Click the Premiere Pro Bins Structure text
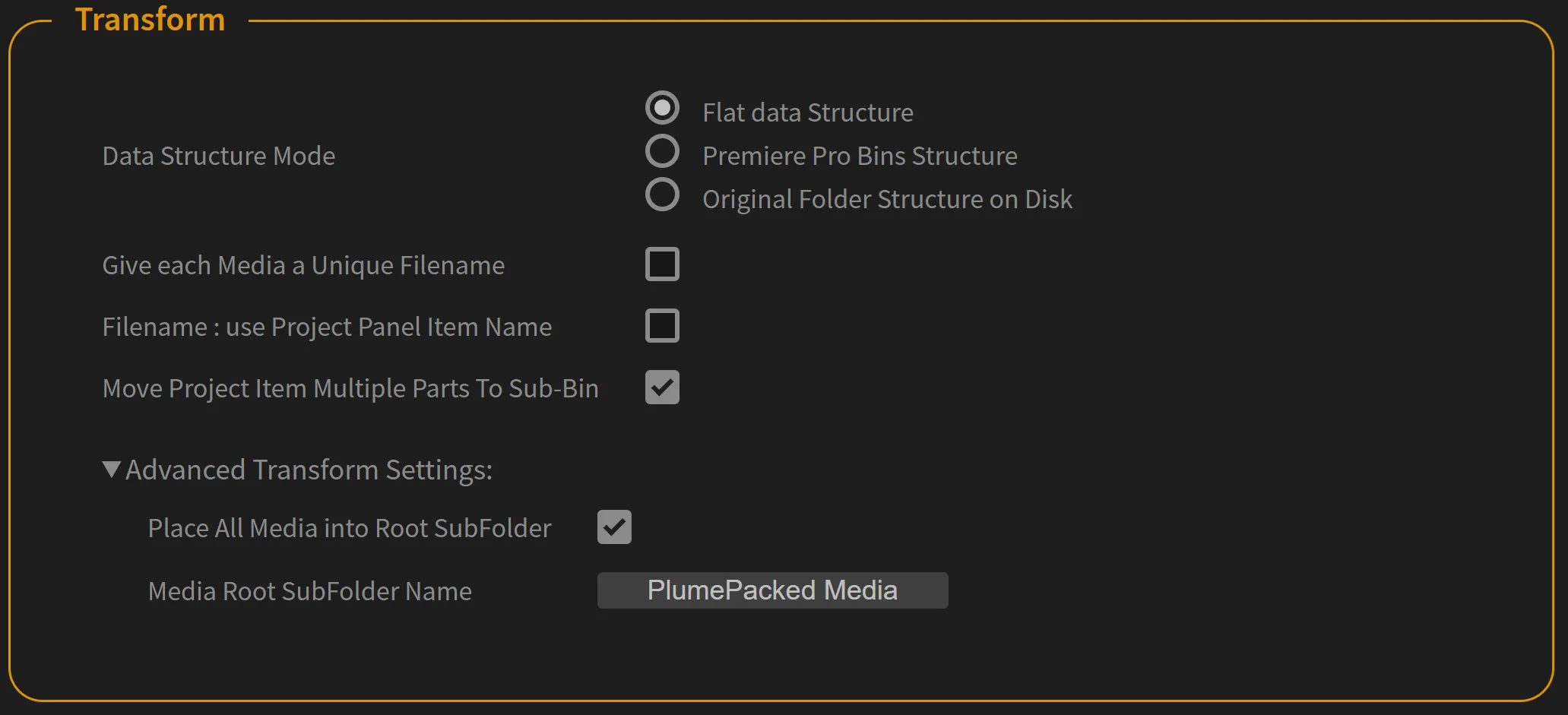1568x715 pixels. point(860,155)
